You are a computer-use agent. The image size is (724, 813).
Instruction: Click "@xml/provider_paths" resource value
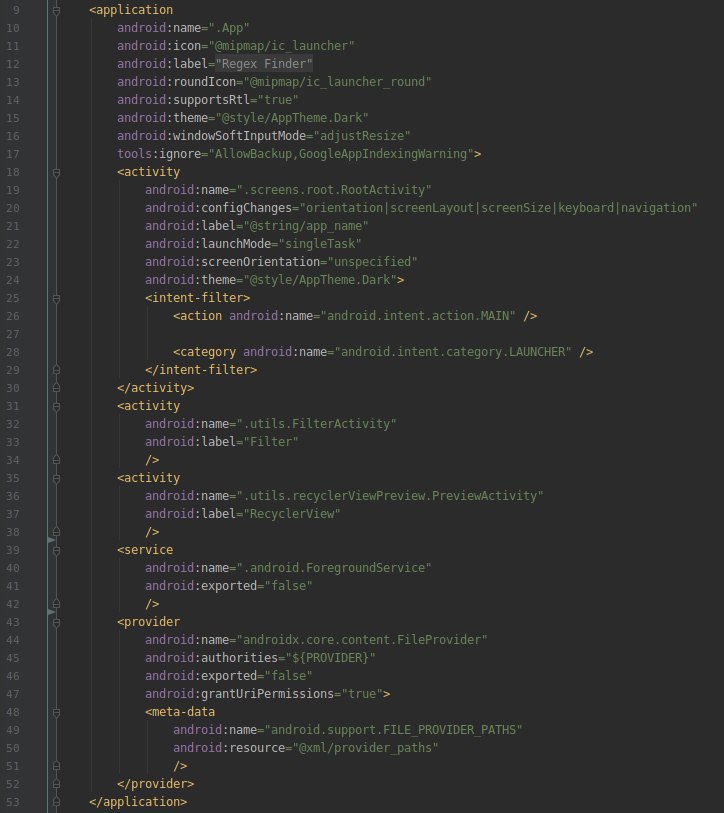click(x=366, y=748)
